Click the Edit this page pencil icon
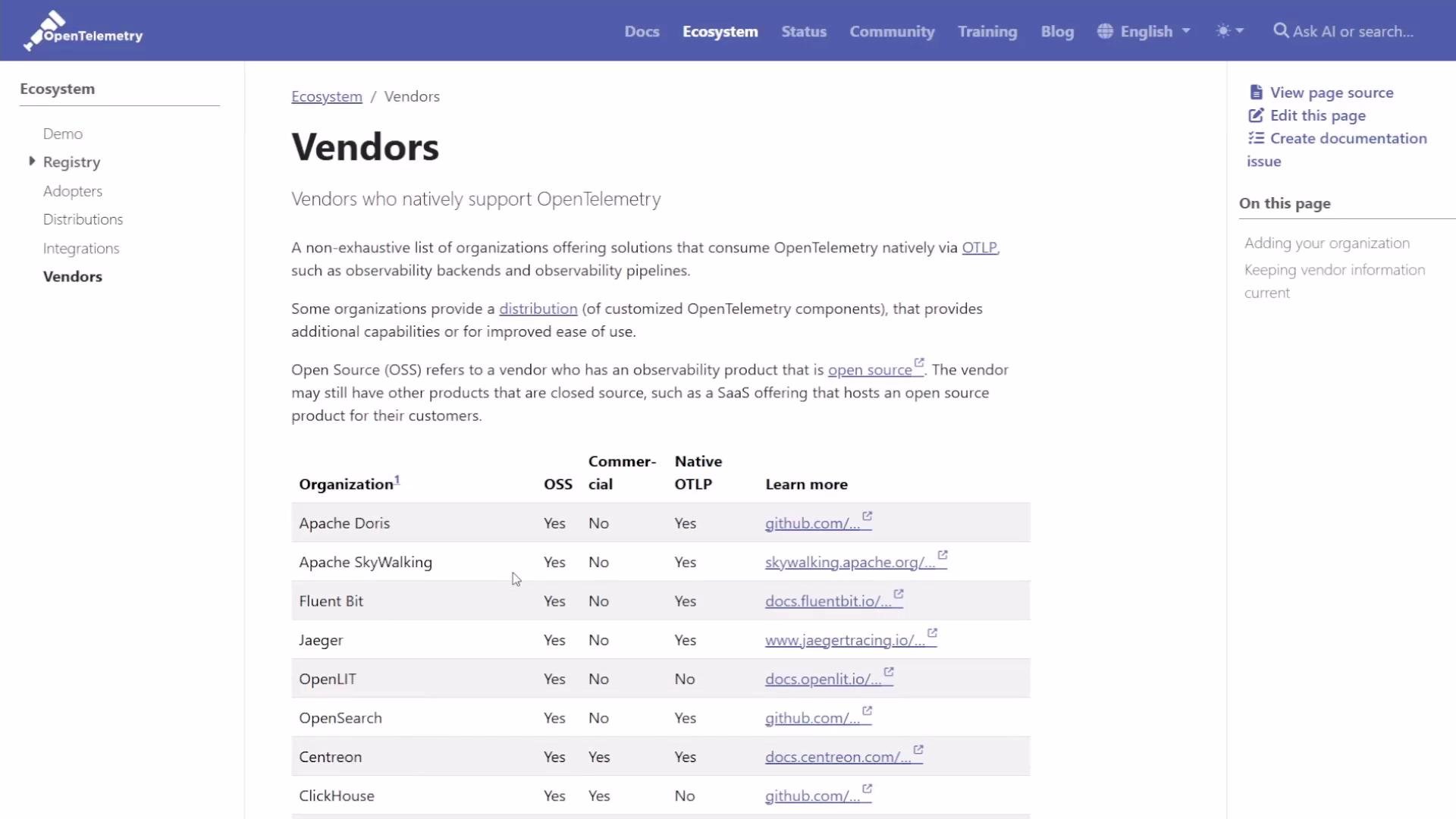 pos(1256,115)
